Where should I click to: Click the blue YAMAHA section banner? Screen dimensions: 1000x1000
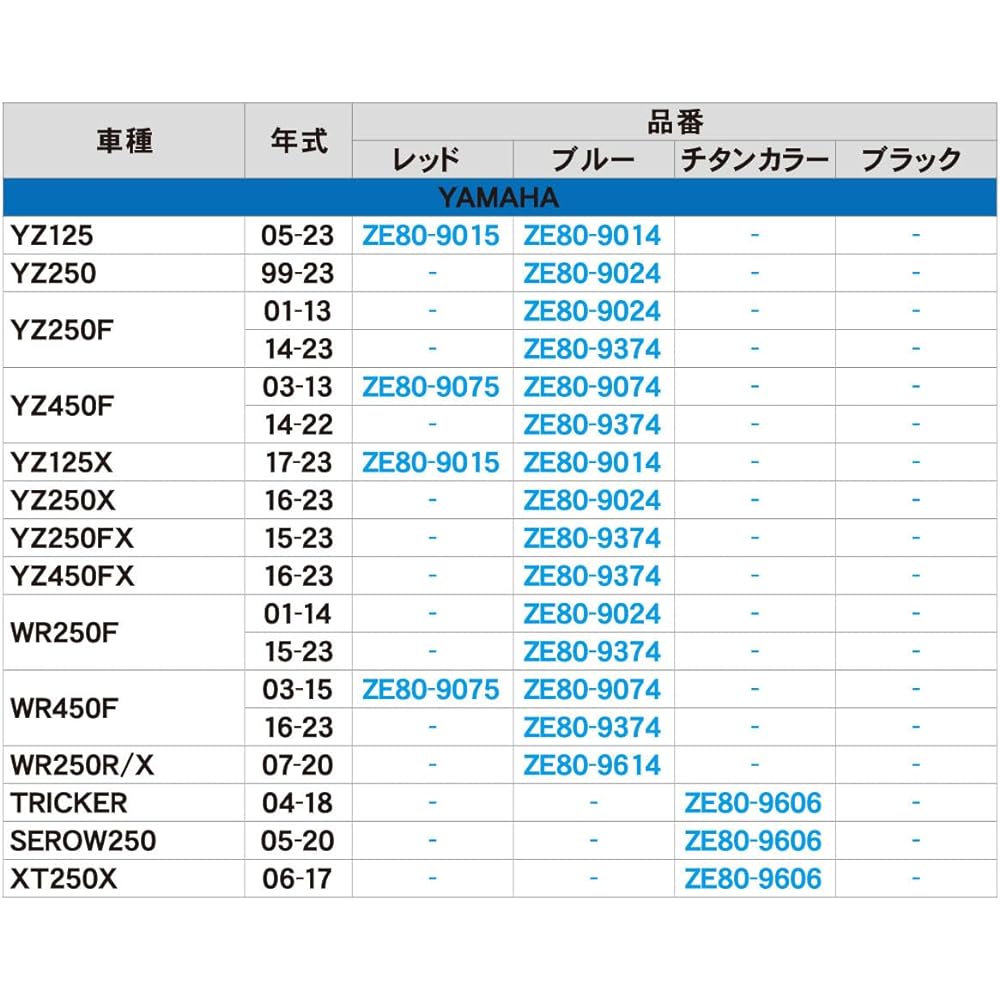[x=500, y=198]
